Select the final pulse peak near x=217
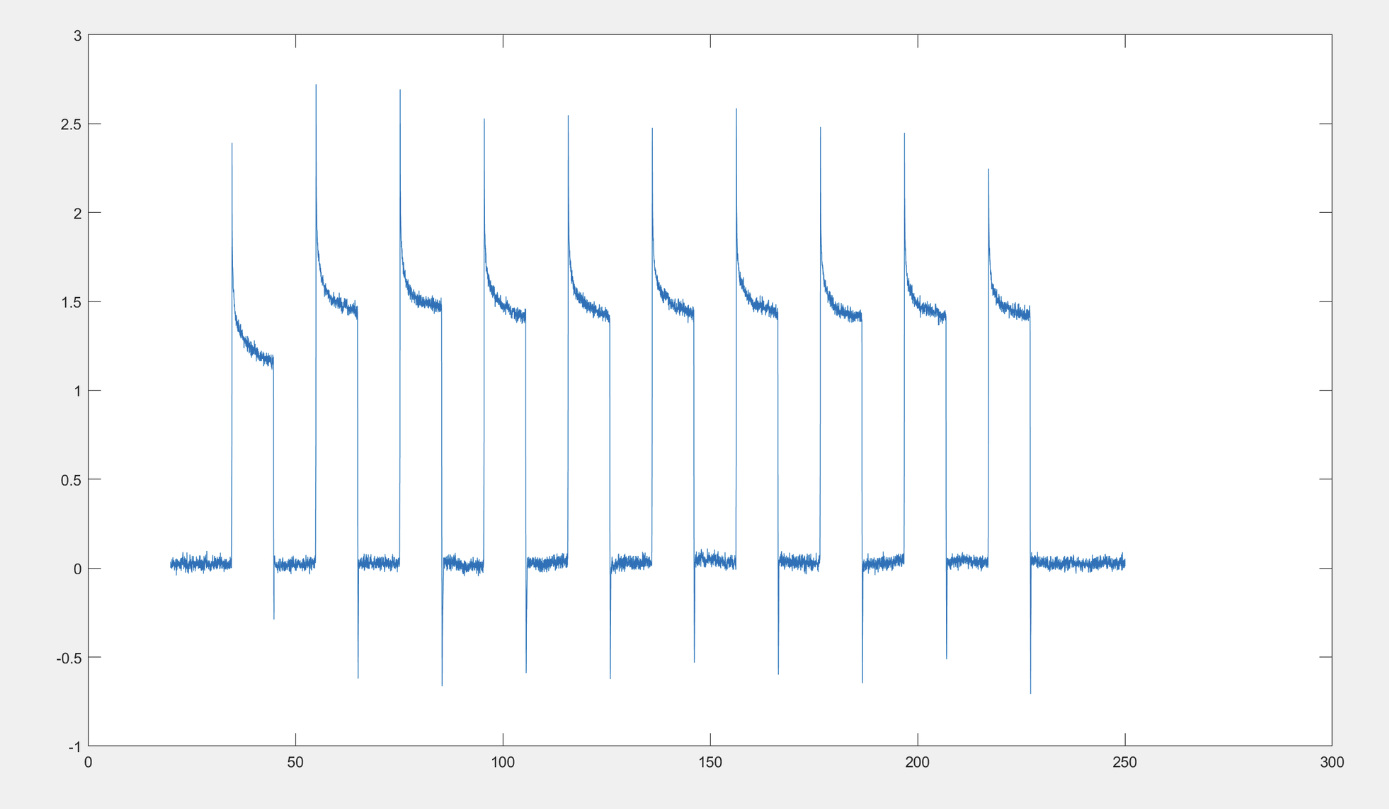The image size is (1389, 809). [988, 172]
